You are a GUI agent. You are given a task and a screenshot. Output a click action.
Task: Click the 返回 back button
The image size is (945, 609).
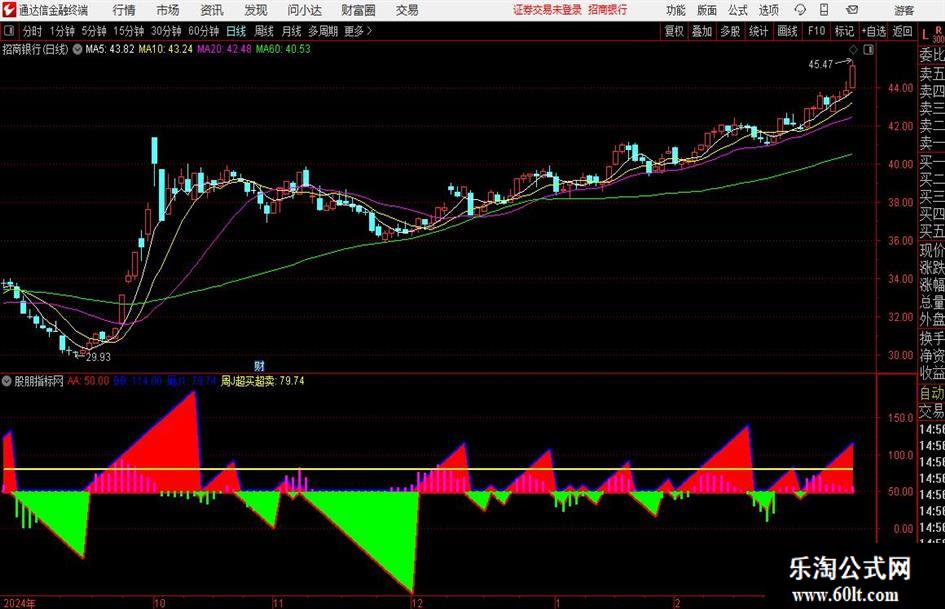(x=902, y=31)
